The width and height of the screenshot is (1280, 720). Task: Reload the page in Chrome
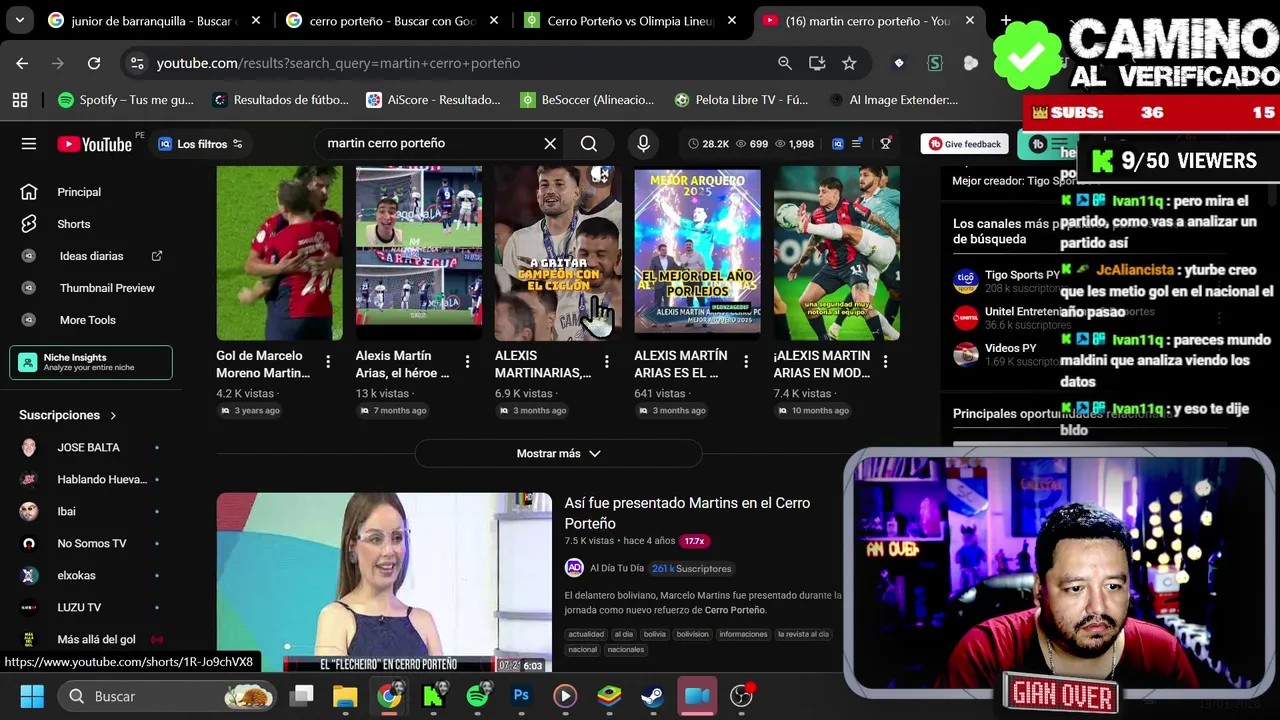tap(94, 63)
